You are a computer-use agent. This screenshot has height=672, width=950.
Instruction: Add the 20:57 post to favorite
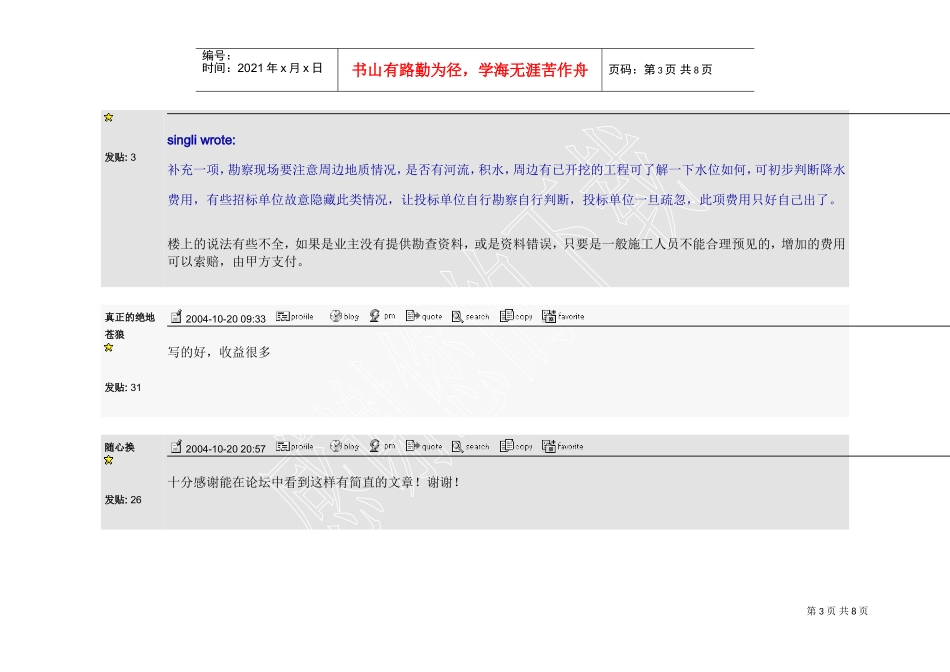click(x=563, y=447)
